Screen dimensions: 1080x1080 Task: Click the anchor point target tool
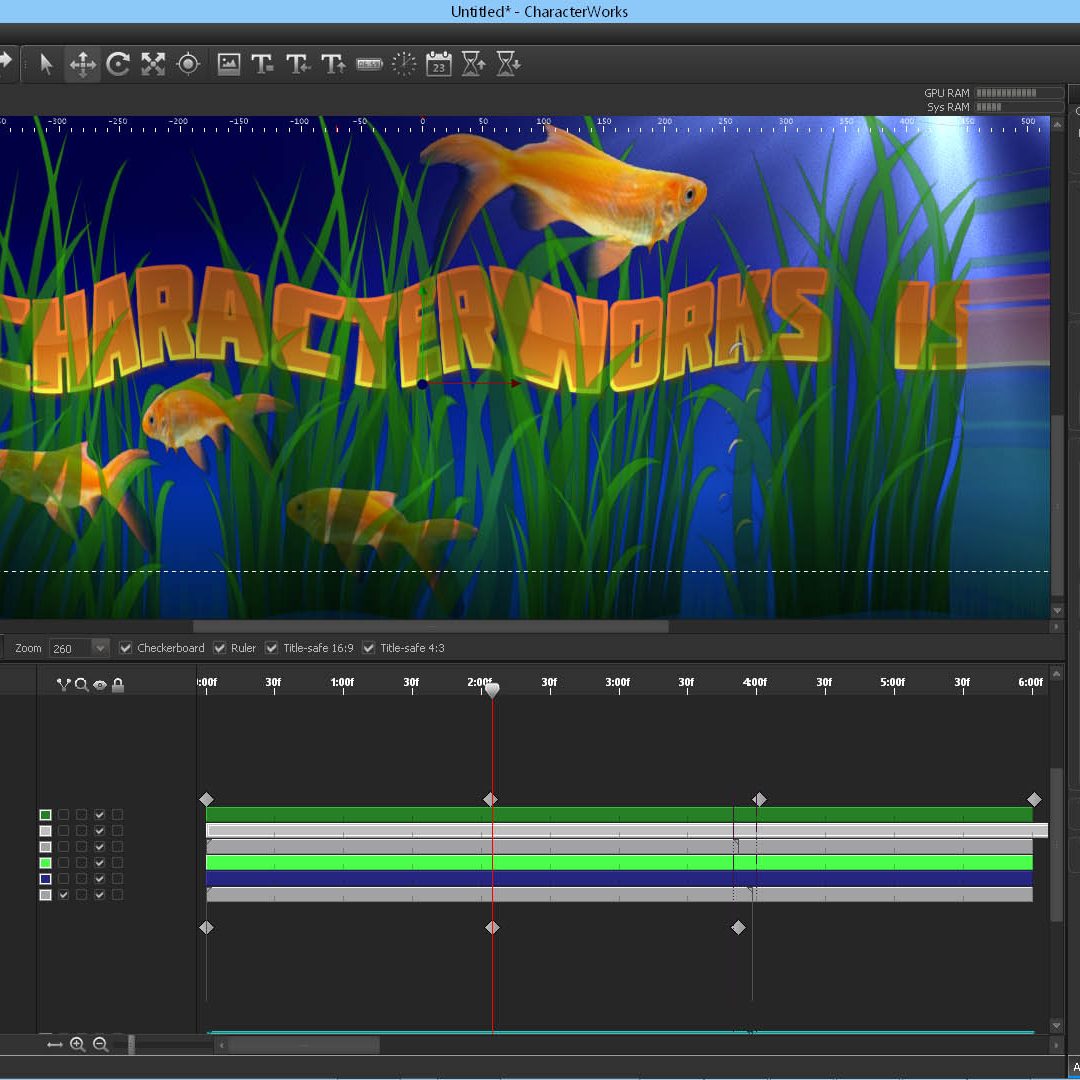pyautogui.click(x=188, y=65)
